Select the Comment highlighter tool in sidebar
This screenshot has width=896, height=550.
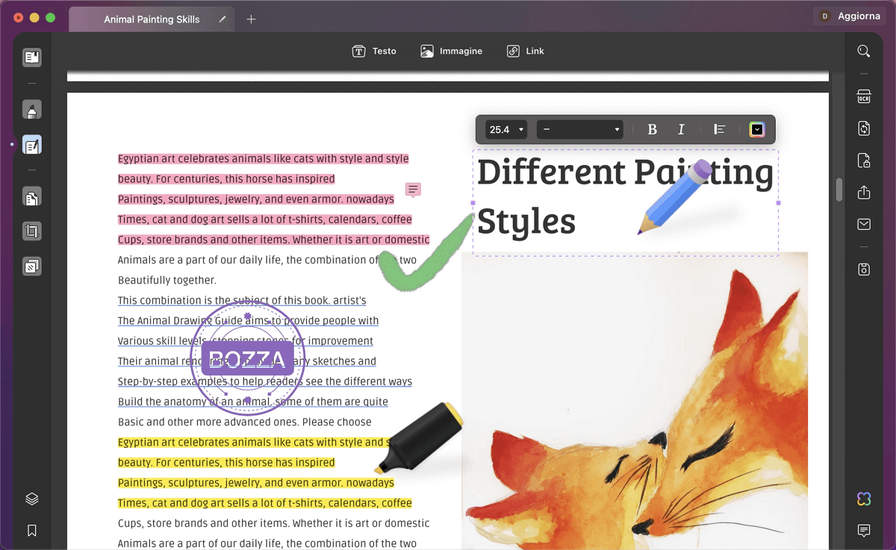[x=32, y=110]
